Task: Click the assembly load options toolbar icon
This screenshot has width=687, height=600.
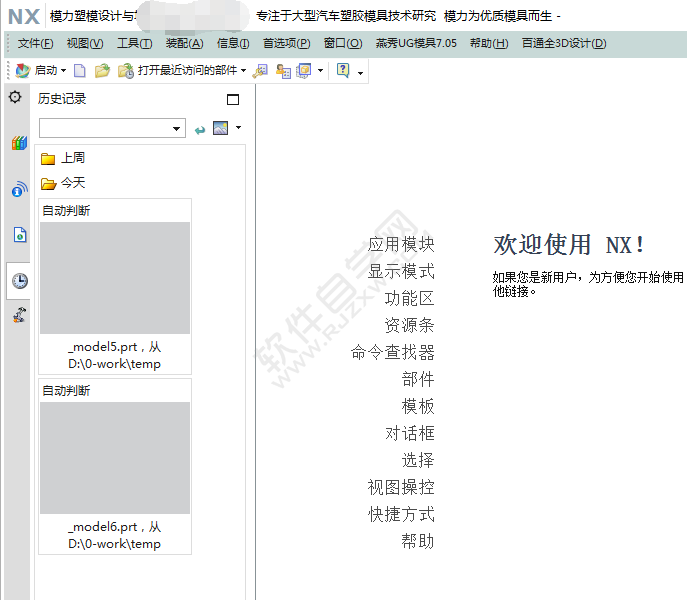Action: [283, 71]
